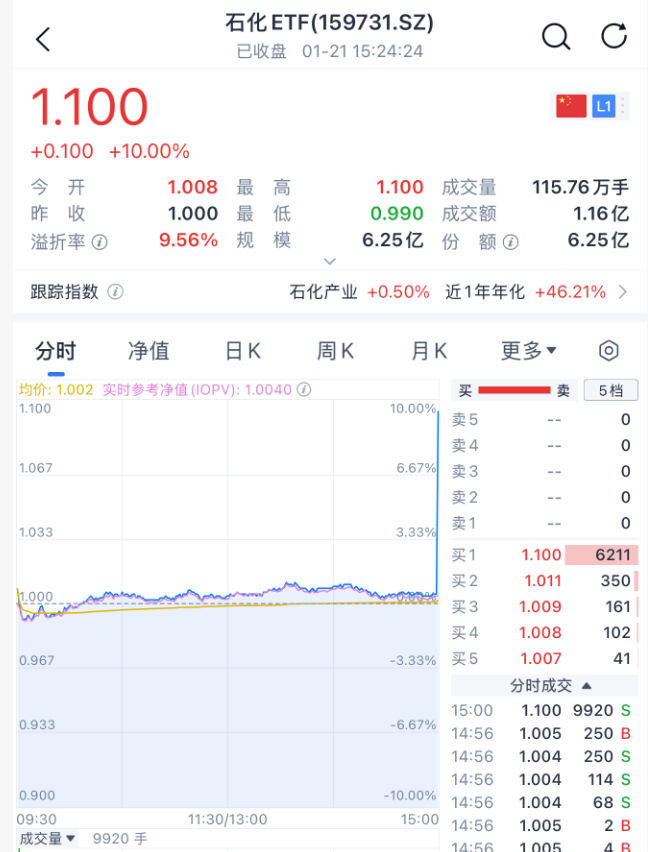This screenshot has height=852, width=648.
Task: Tap info icon after IOPV value
Action: click(304, 390)
